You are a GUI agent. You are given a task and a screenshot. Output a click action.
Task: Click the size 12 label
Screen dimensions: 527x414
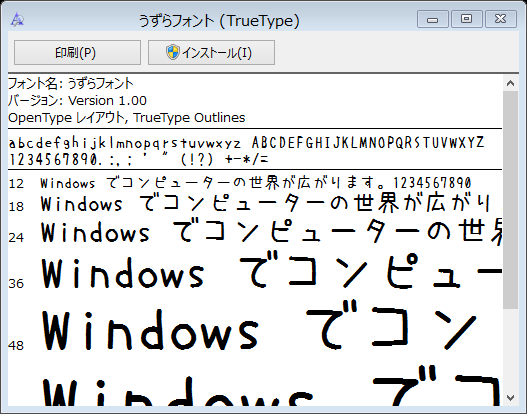(16, 184)
